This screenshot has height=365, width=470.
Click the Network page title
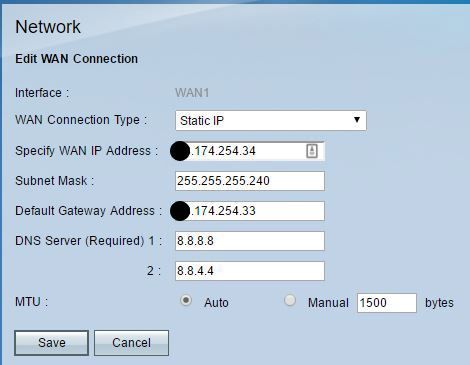(x=48, y=27)
